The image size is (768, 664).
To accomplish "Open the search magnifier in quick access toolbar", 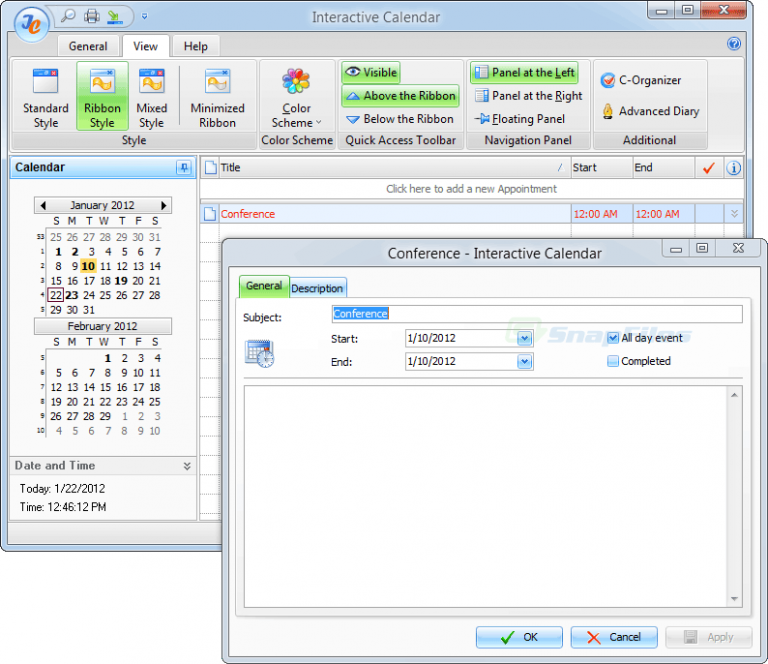I will [x=69, y=16].
